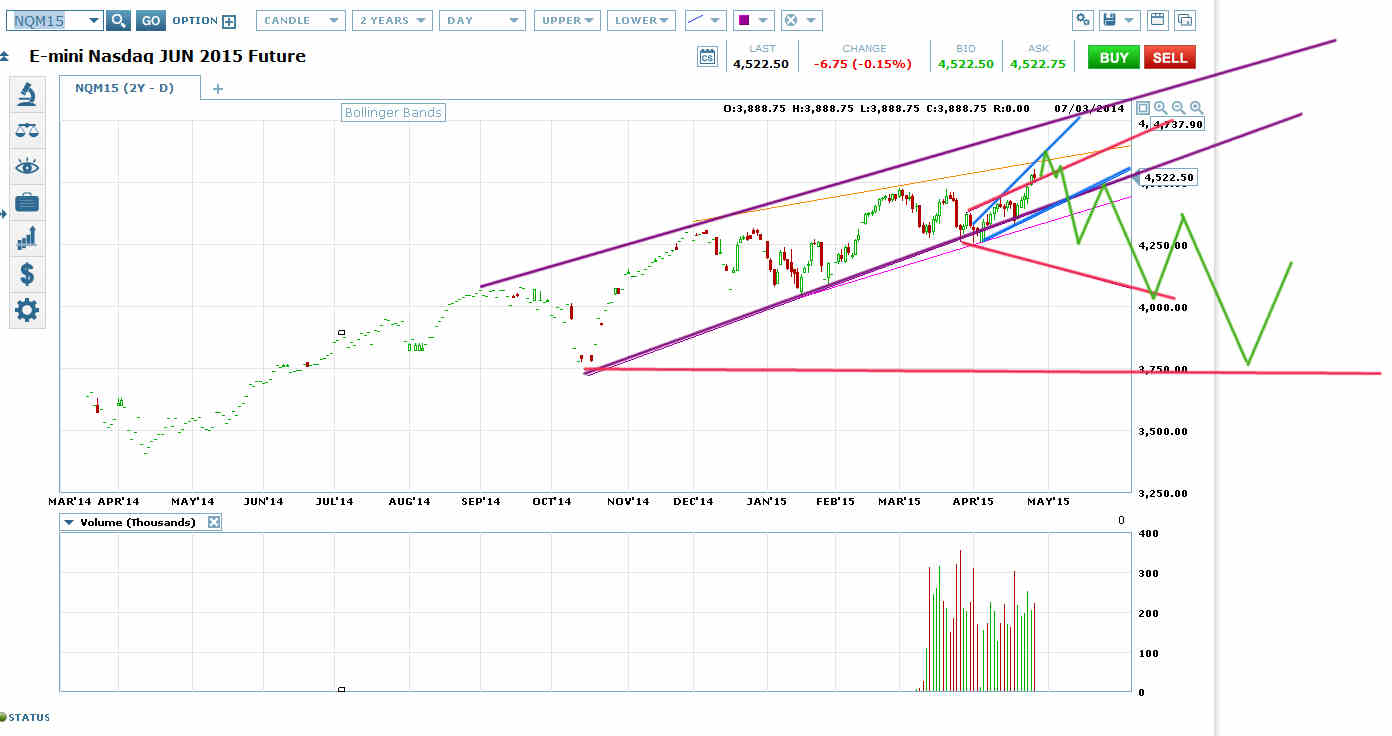The image size is (1392, 736).
Task: Click the save floppy disk icon
Action: click(1108, 20)
